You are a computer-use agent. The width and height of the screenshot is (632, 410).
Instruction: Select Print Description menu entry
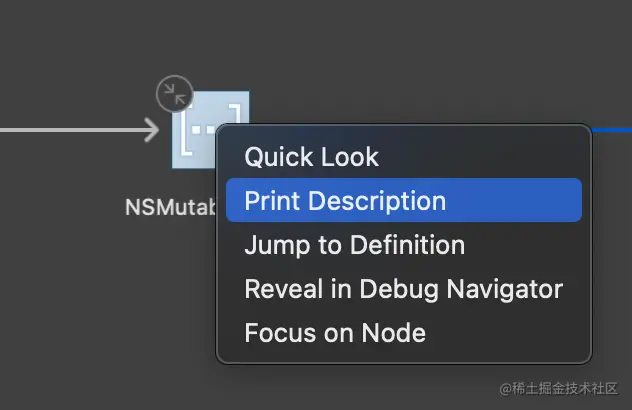[345, 200]
